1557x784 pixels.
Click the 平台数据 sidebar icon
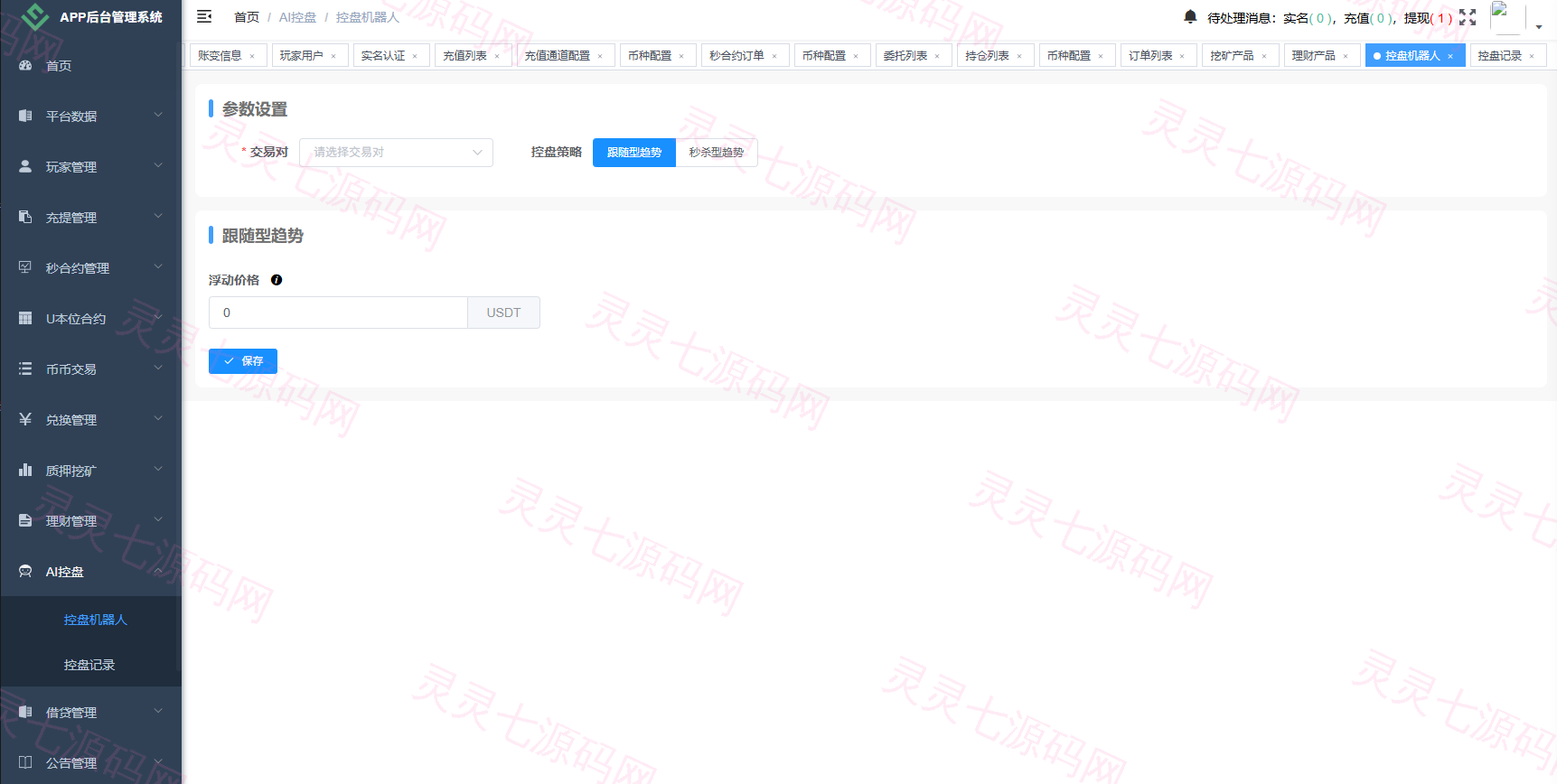[25, 117]
